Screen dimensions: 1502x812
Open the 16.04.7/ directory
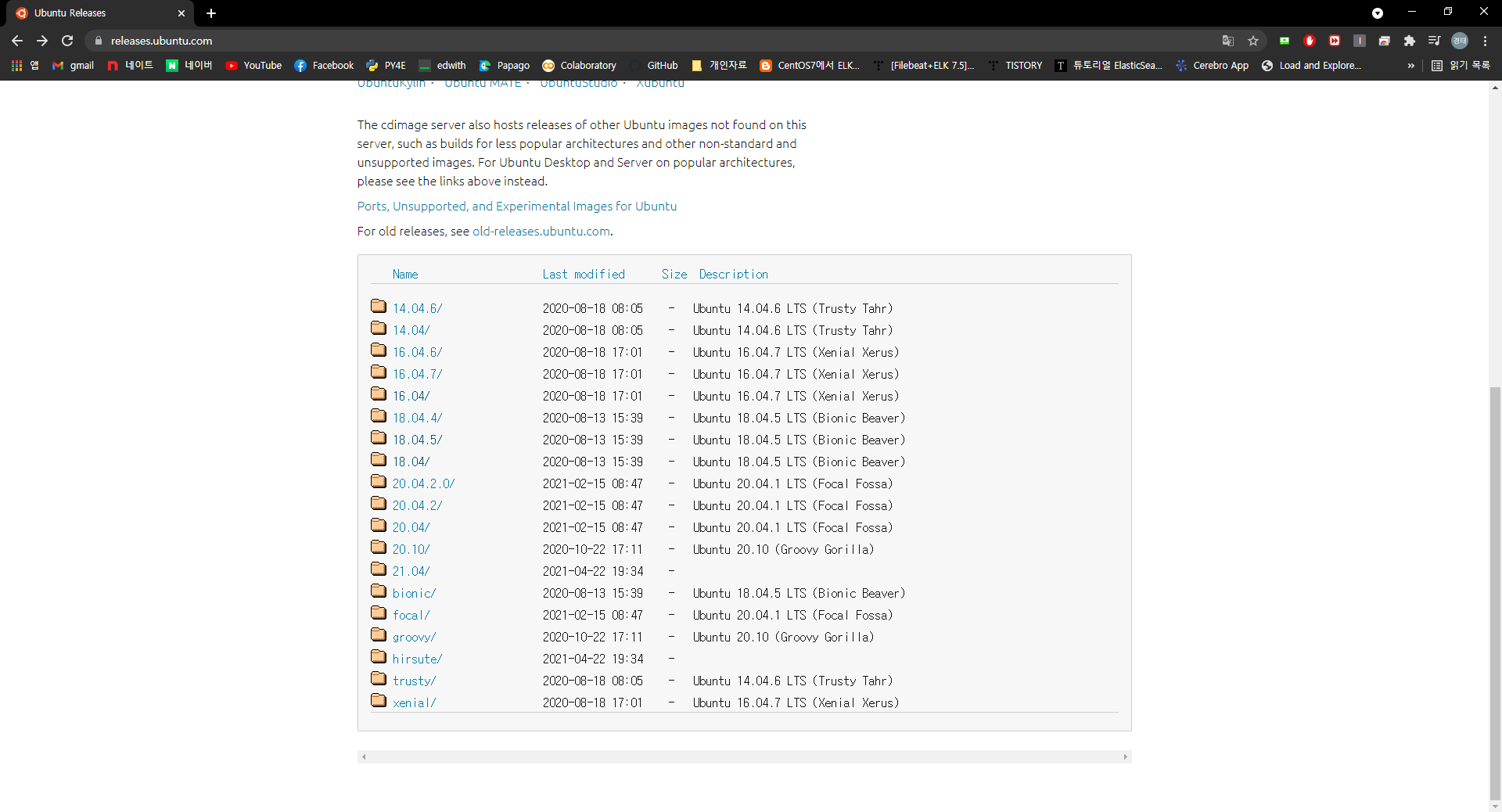coord(418,375)
